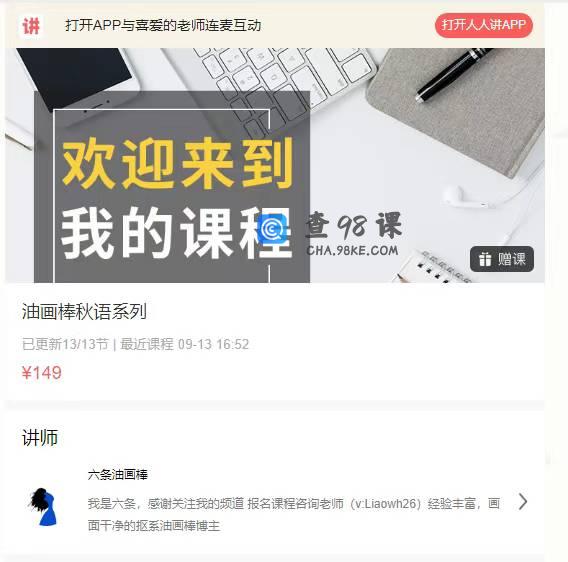Click the instructor description text with v:Liaowh26

click(294, 514)
